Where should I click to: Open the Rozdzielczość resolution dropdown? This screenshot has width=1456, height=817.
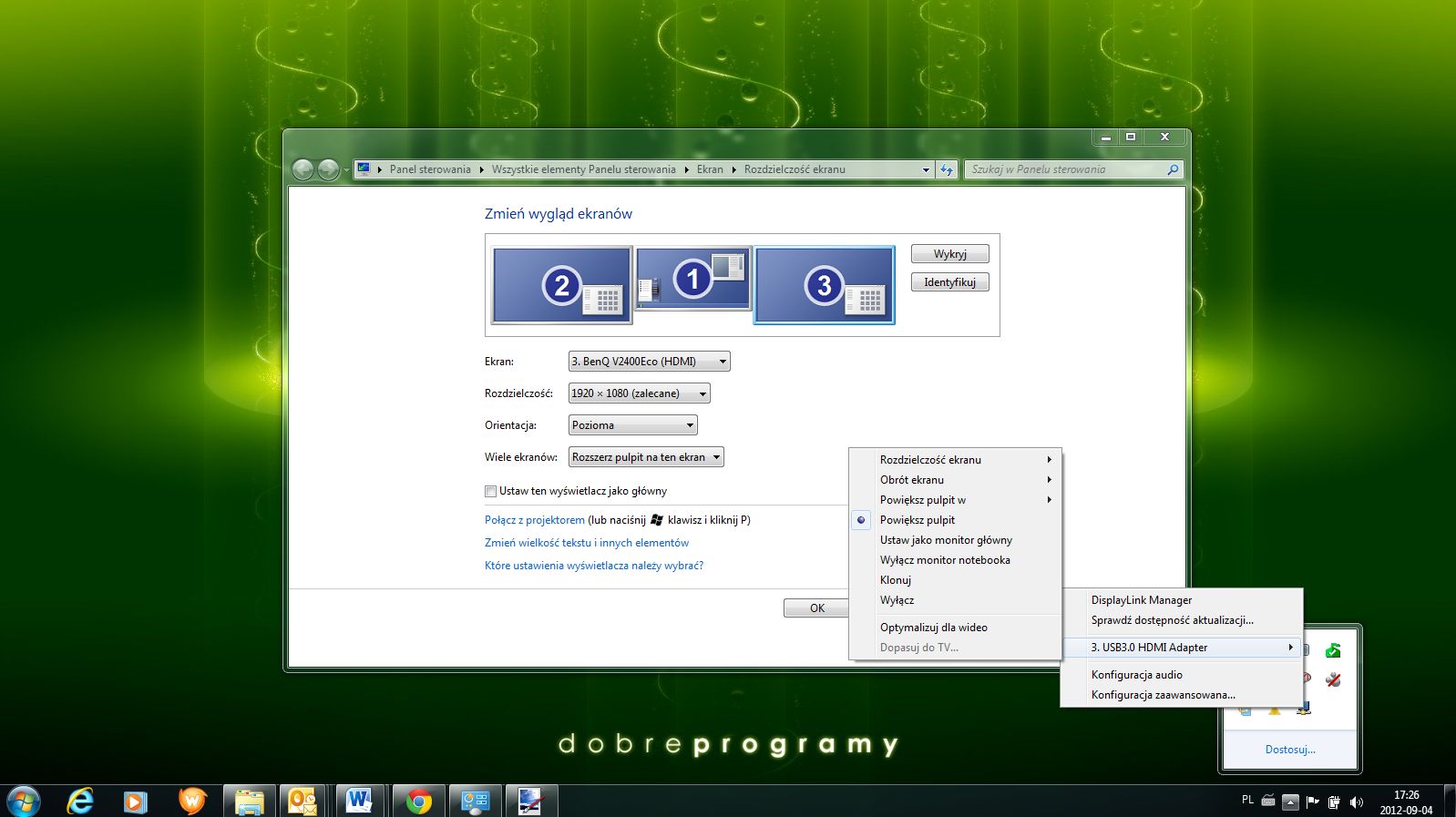coord(639,393)
